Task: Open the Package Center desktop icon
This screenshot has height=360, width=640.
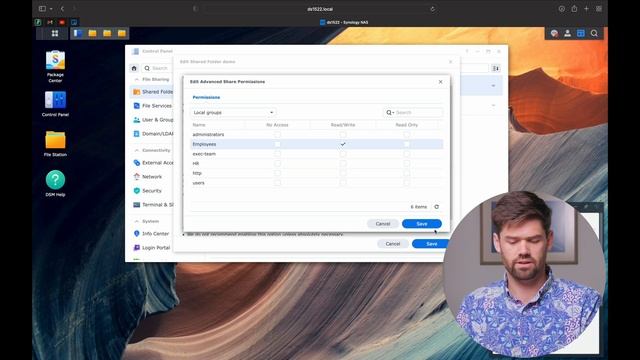Action: pyautogui.click(x=55, y=66)
